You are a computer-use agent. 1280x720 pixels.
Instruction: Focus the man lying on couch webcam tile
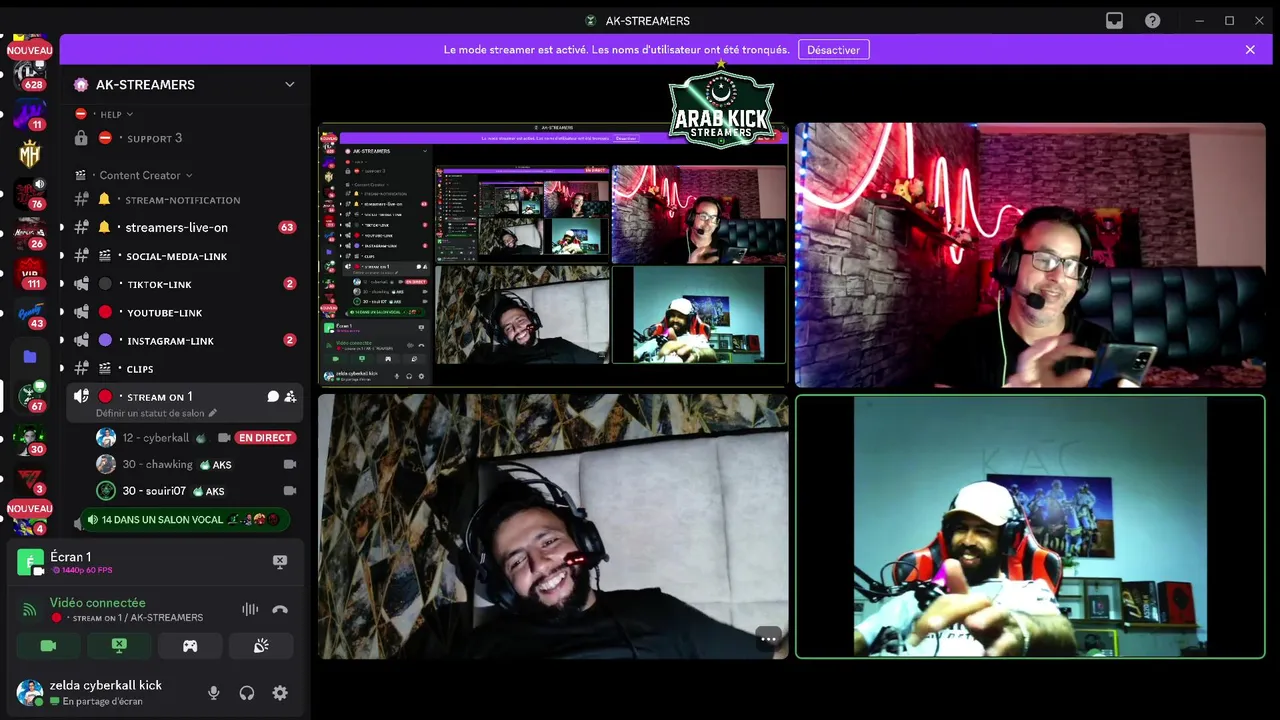pyautogui.click(x=553, y=526)
